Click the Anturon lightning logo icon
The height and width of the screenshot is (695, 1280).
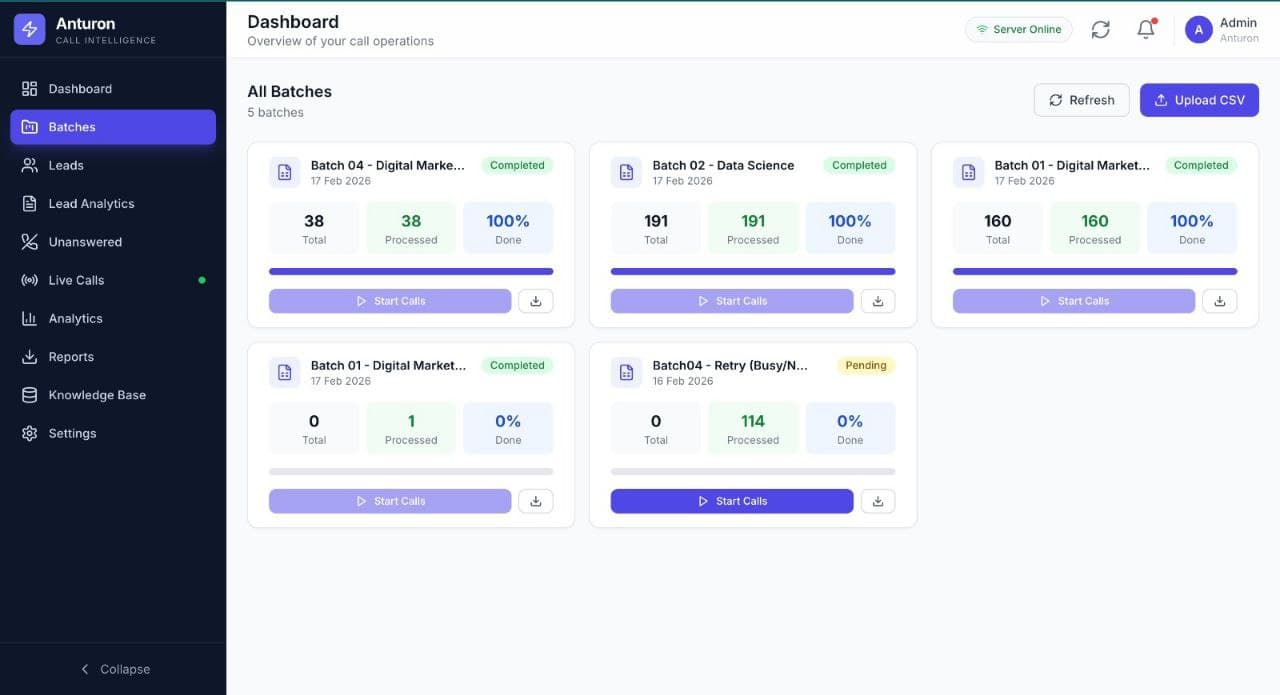pos(29,30)
